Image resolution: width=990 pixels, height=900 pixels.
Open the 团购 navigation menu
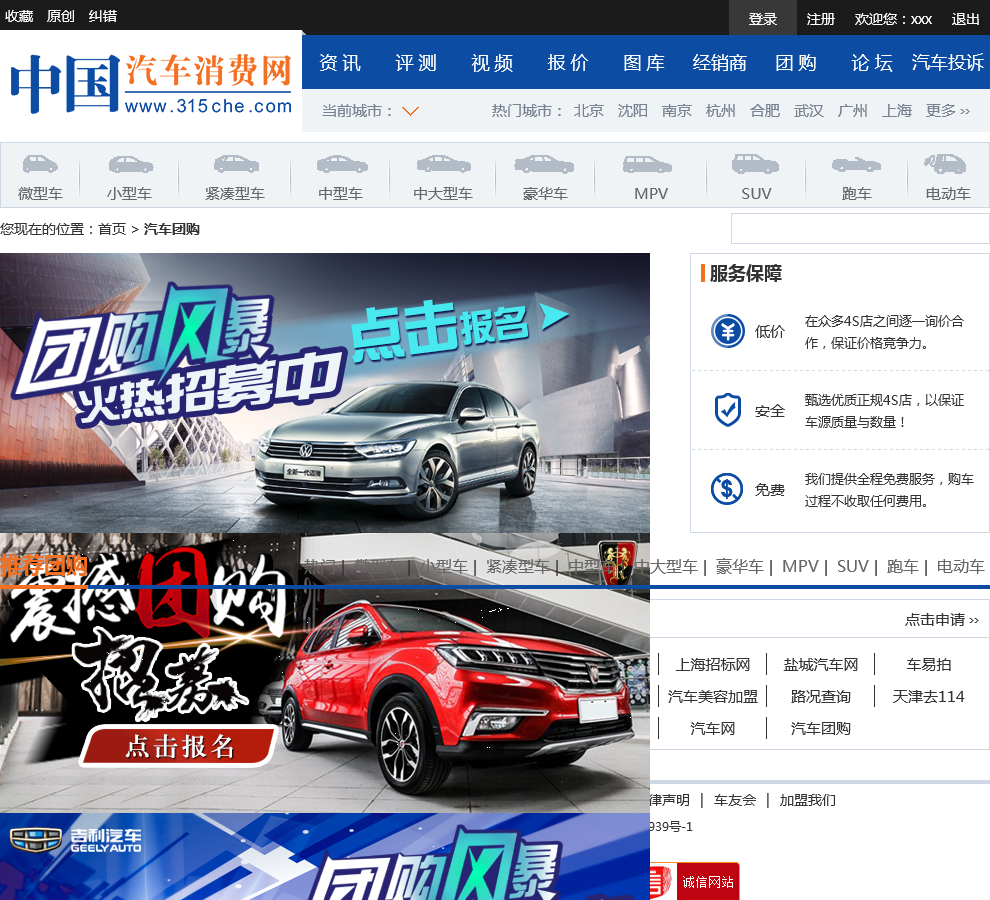[796, 63]
